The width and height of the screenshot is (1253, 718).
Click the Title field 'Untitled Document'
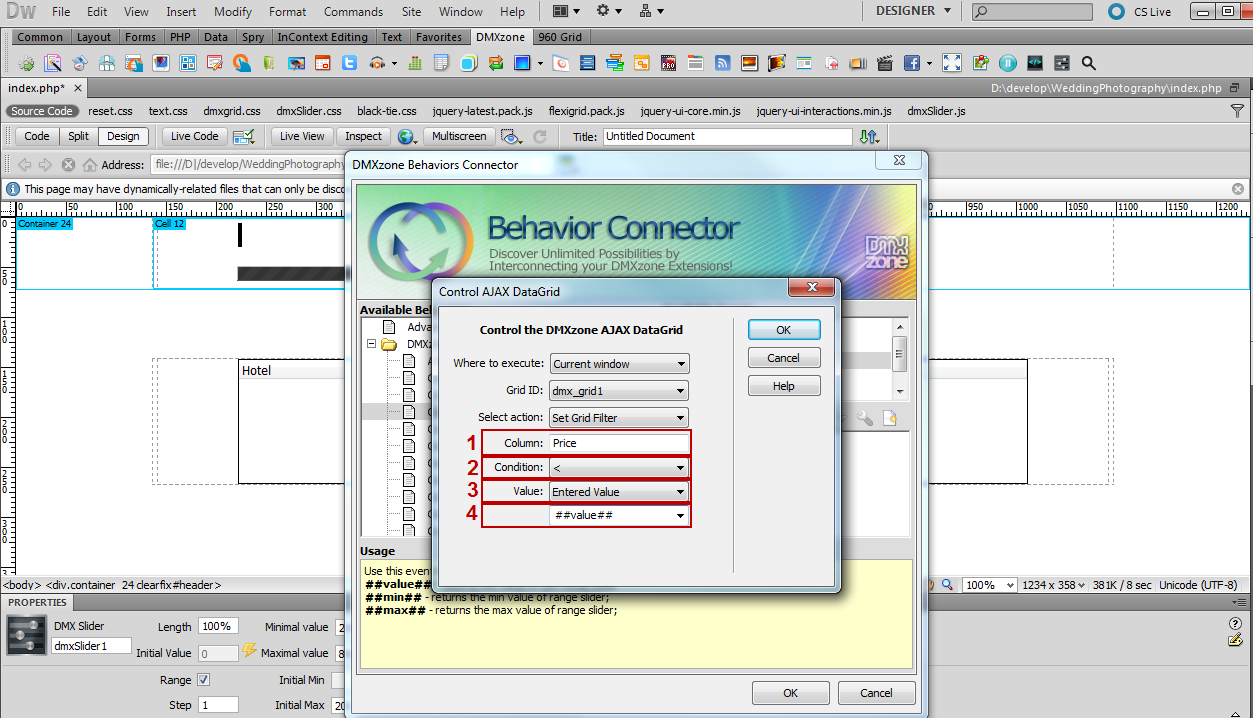[x=727, y=136]
